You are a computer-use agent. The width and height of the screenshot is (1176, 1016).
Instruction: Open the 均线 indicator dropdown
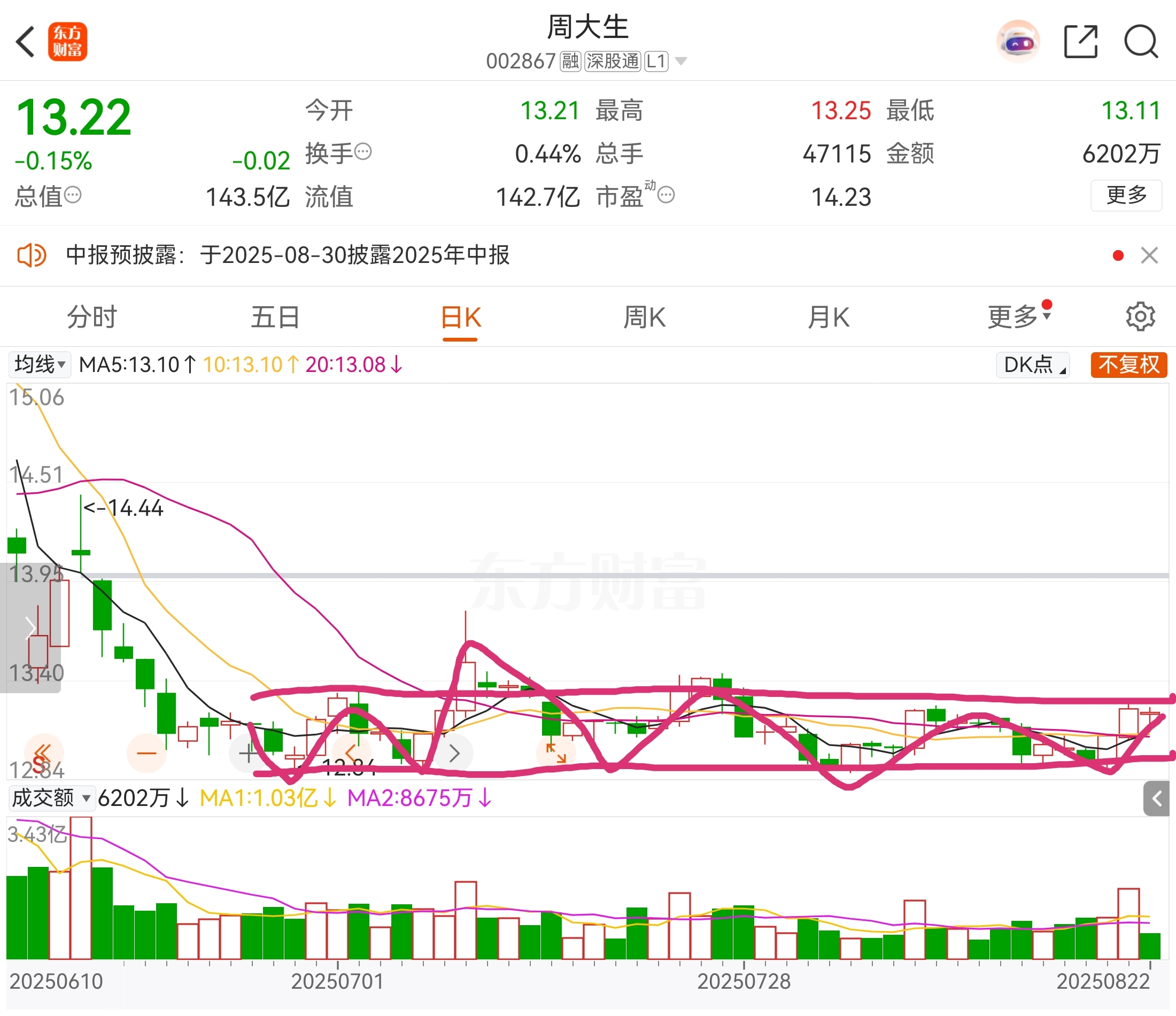tap(39, 364)
